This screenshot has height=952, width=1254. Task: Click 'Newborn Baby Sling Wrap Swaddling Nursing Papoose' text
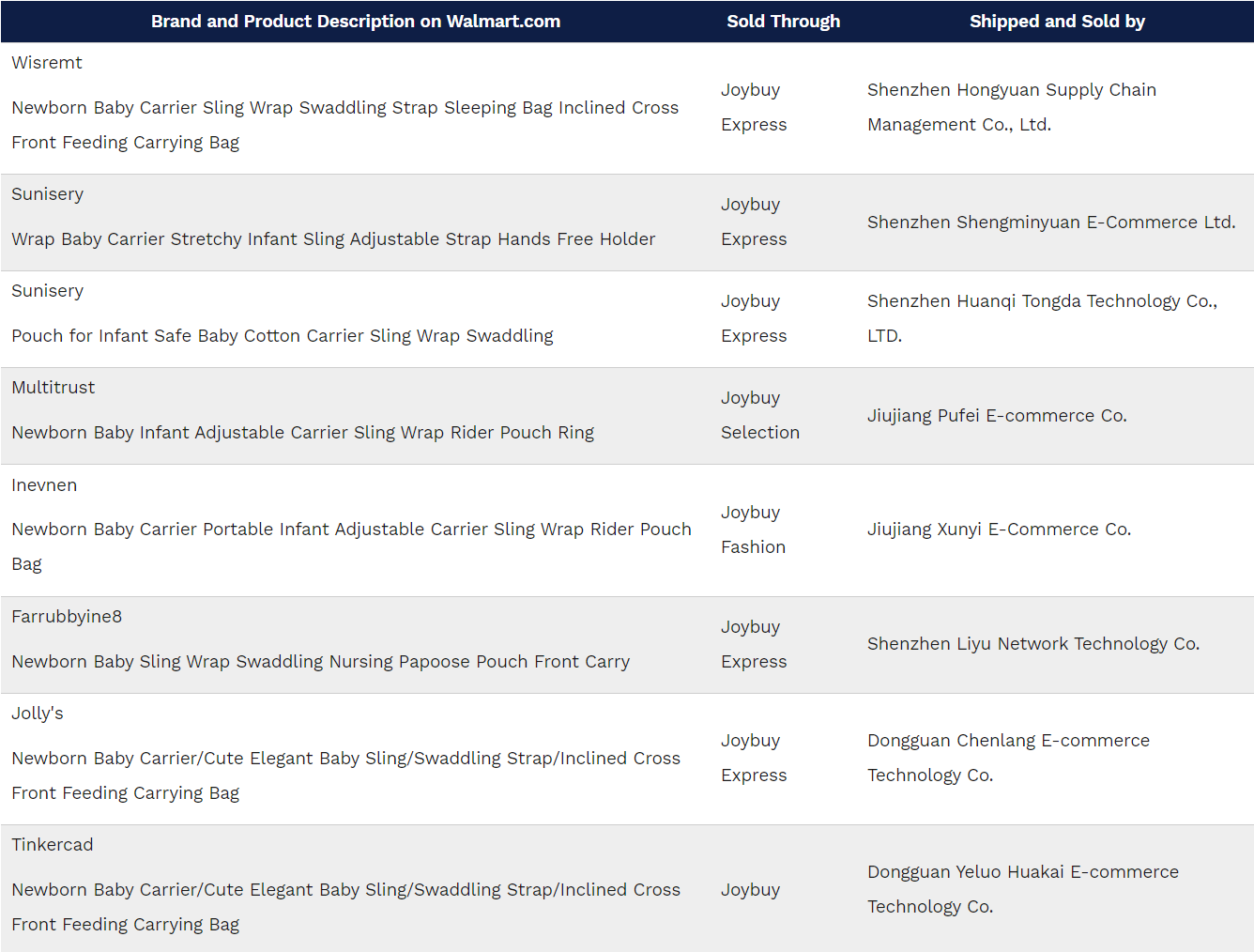click(320, 662)
